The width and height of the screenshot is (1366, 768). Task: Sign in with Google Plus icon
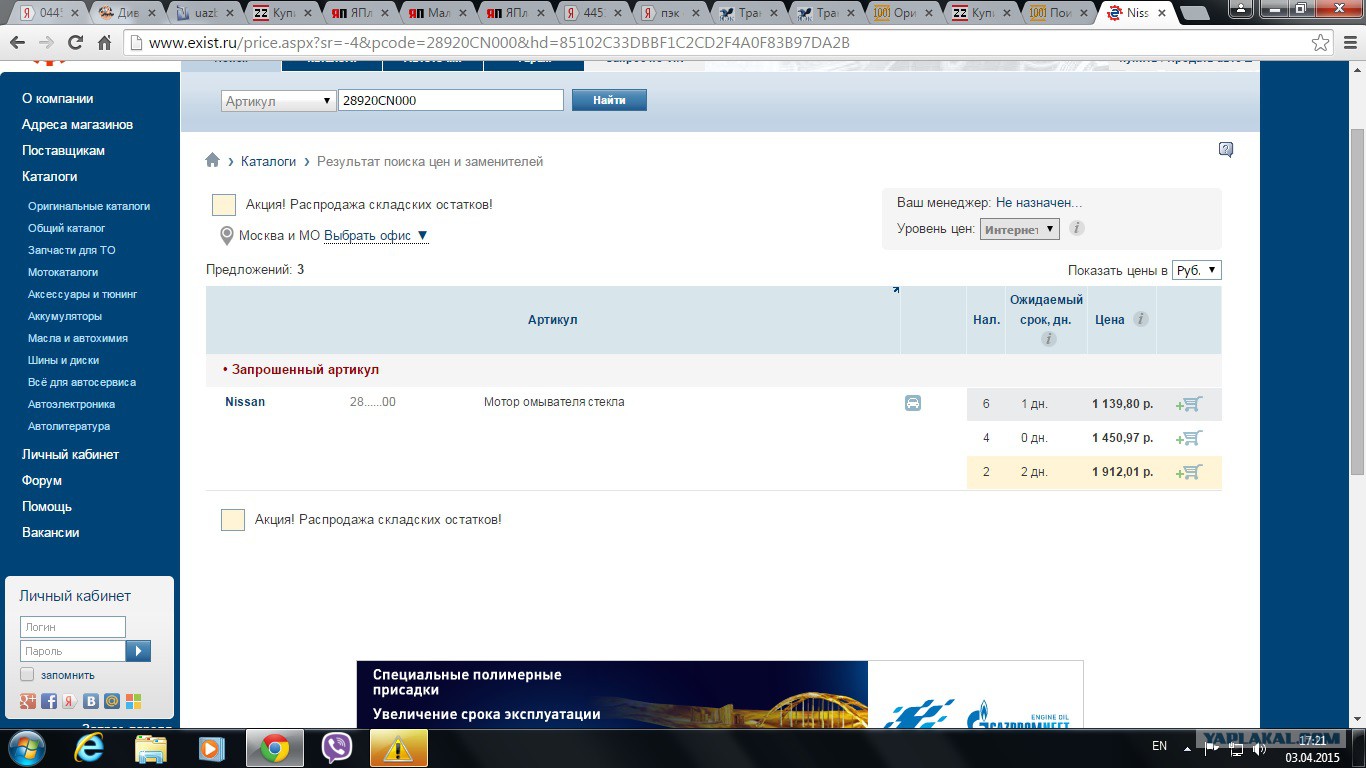[x=28, y=701]
